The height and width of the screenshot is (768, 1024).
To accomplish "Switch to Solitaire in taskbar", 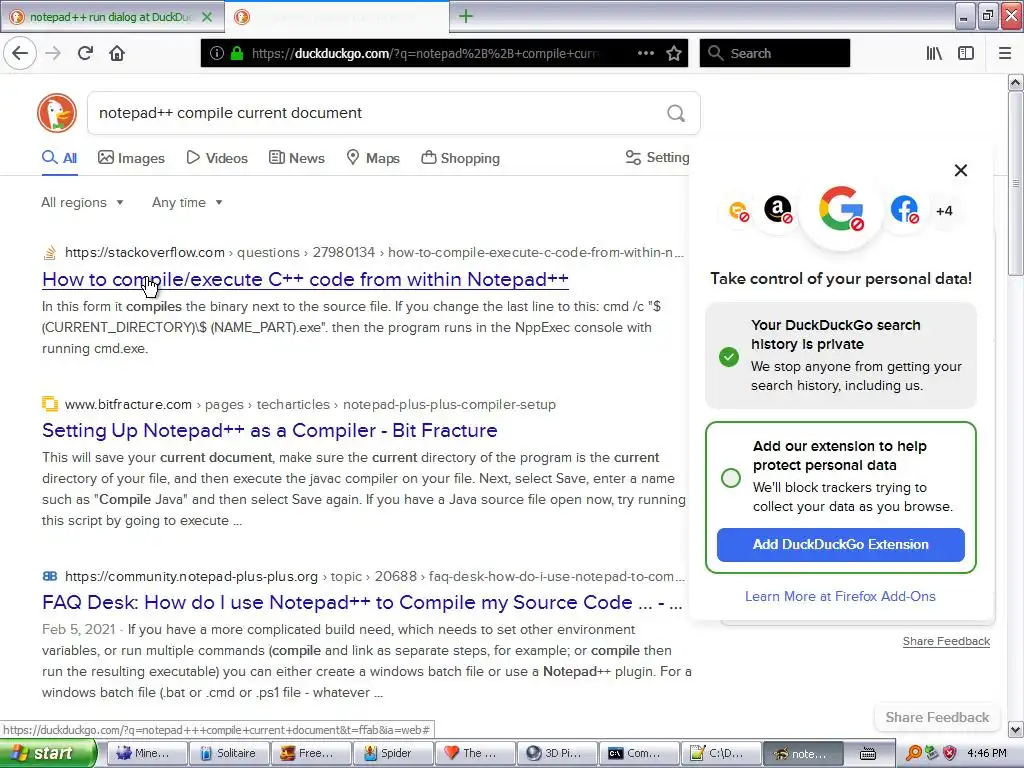I will 229,753.
